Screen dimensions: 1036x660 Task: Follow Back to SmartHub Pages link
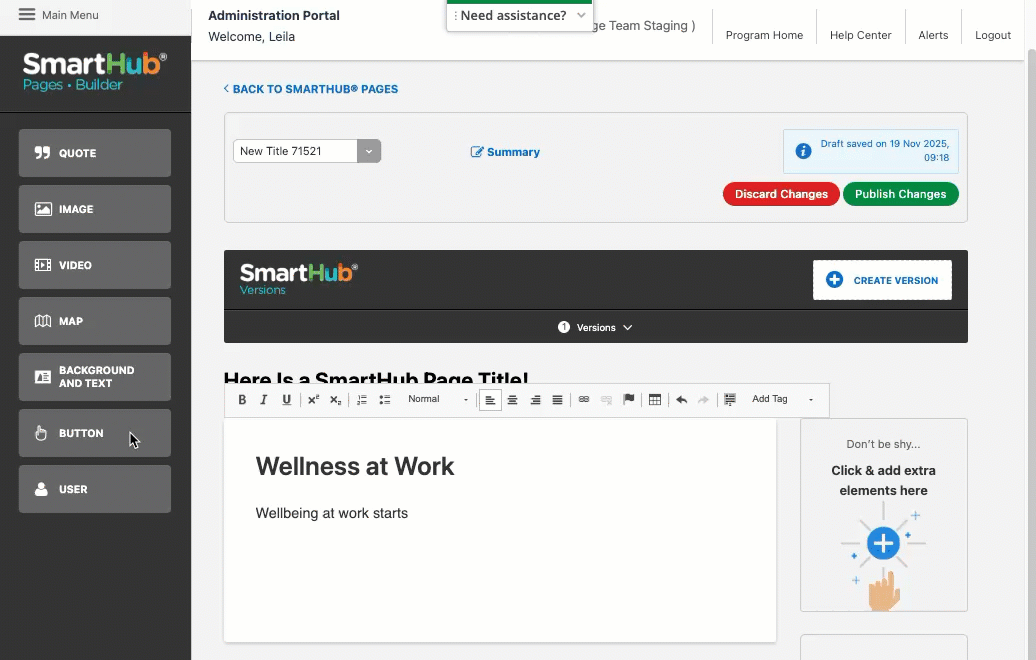click(311, 89)
